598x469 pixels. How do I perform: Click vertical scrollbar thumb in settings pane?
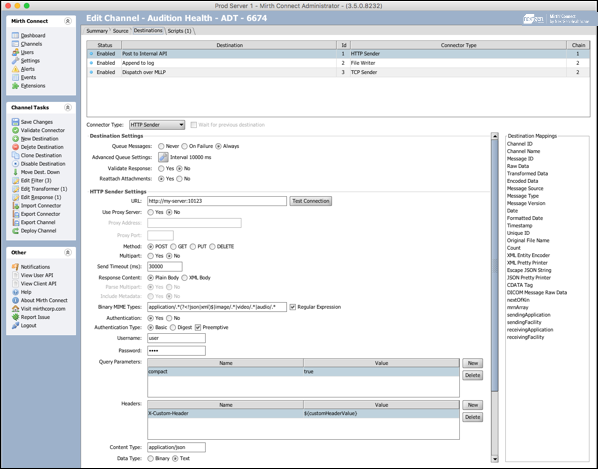pos(495,265)
